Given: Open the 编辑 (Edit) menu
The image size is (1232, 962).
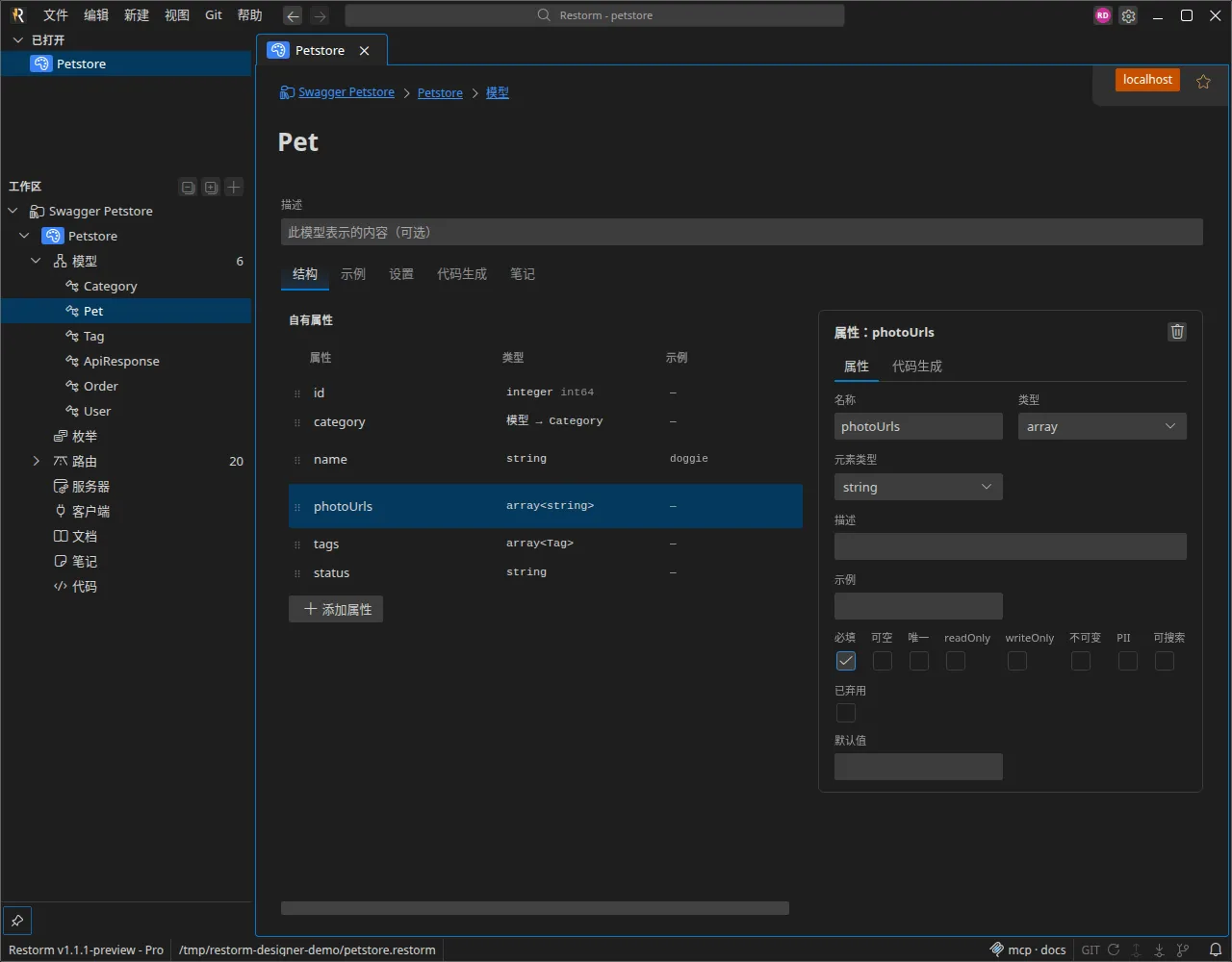Looking at the screenshot, I should pos(96,15).
